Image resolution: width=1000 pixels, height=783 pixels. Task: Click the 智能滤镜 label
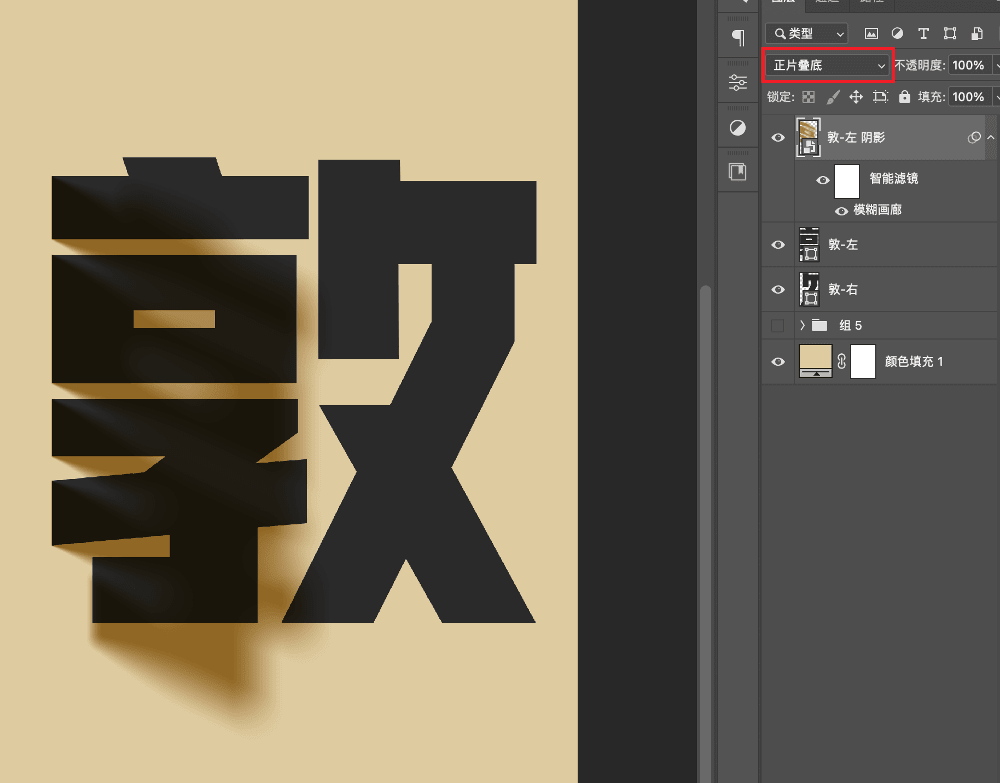tap(893, 179)
